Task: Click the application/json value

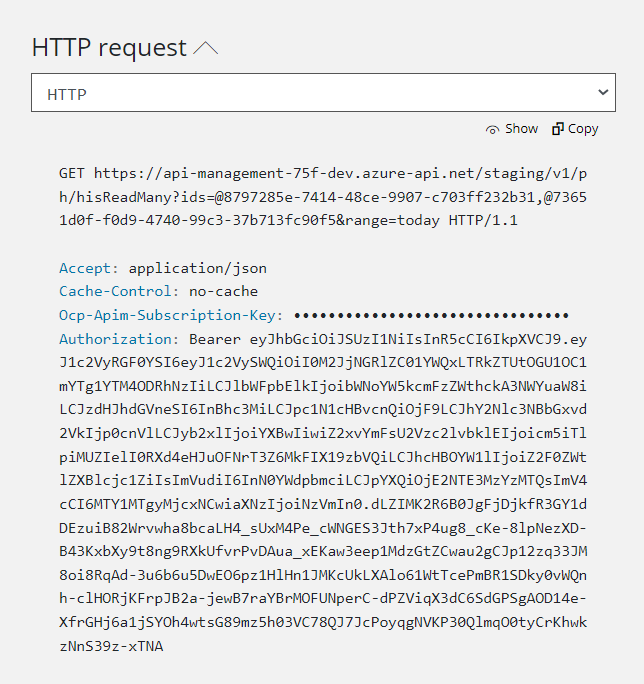Action: click(x=197, y=269)
